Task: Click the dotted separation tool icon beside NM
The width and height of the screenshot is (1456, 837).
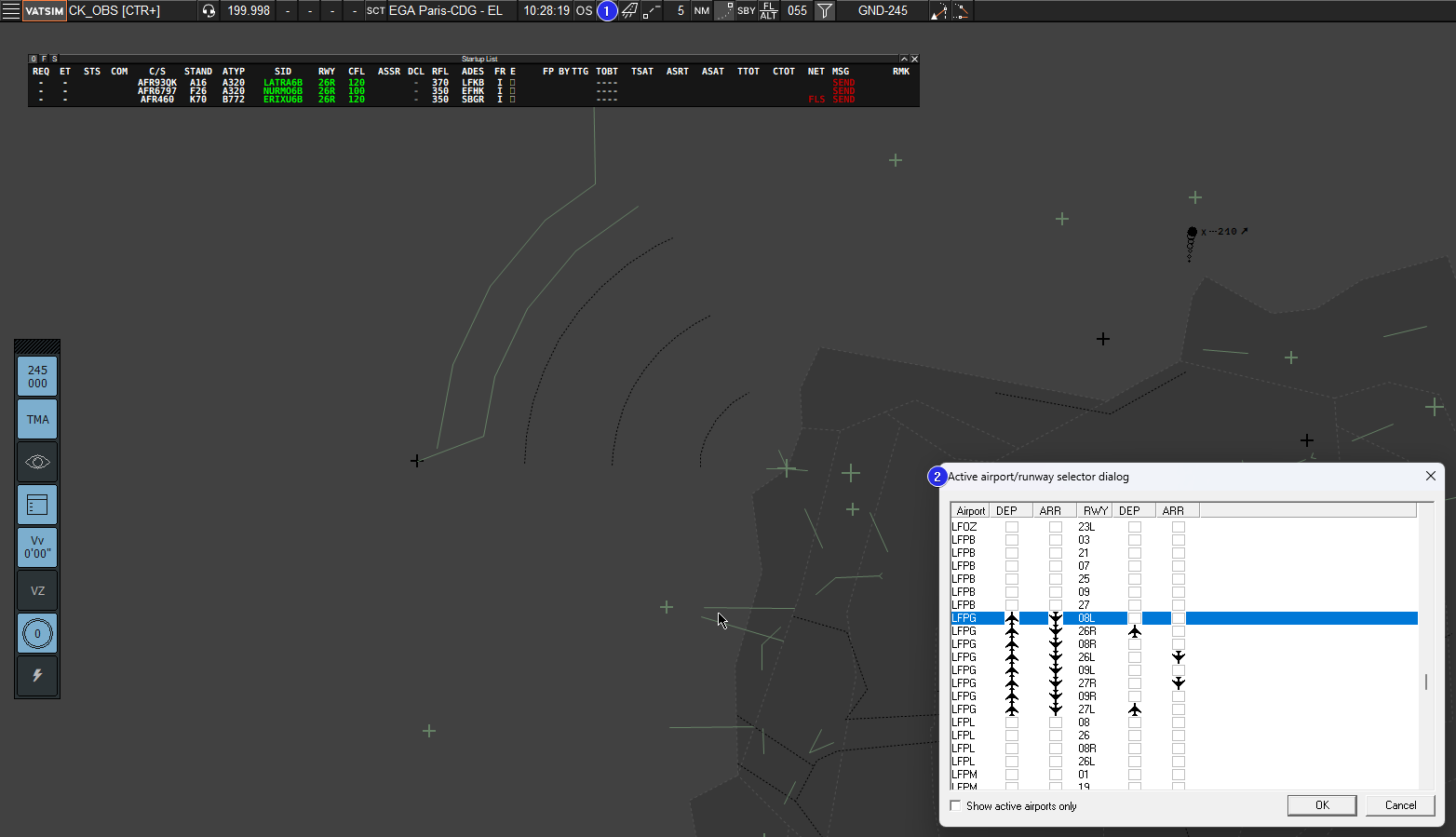Action: pos(723,11)
